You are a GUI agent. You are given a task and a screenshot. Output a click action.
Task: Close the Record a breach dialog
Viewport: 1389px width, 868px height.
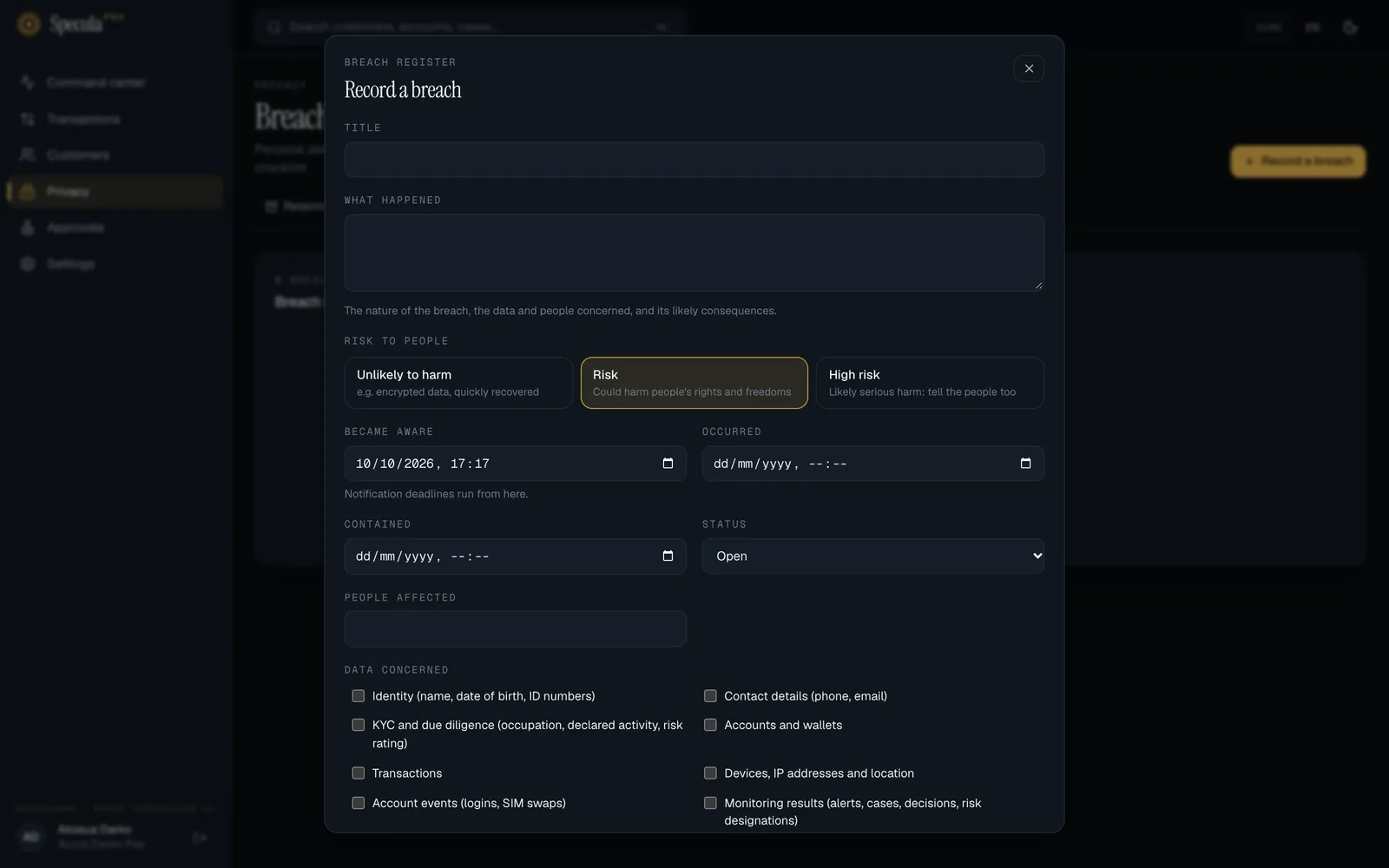pyautogui.click(x=1029, y=69)
